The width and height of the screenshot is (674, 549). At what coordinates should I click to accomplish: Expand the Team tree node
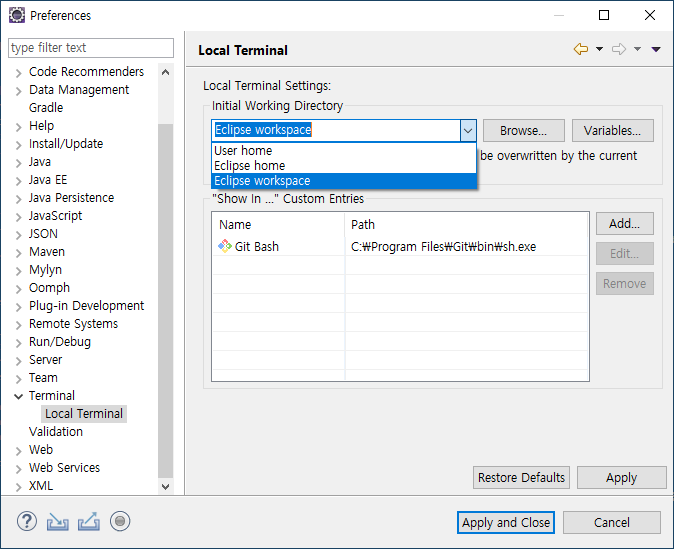point(18,379)
